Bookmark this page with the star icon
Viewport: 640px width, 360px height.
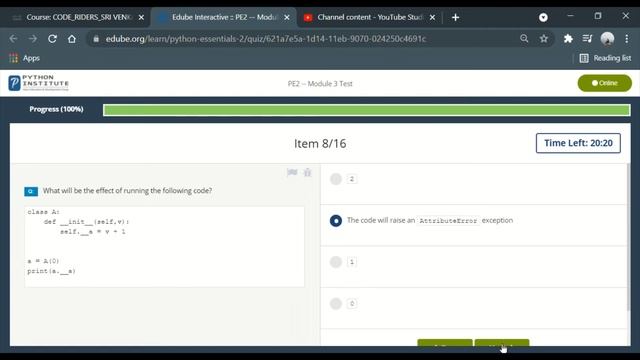544,39
